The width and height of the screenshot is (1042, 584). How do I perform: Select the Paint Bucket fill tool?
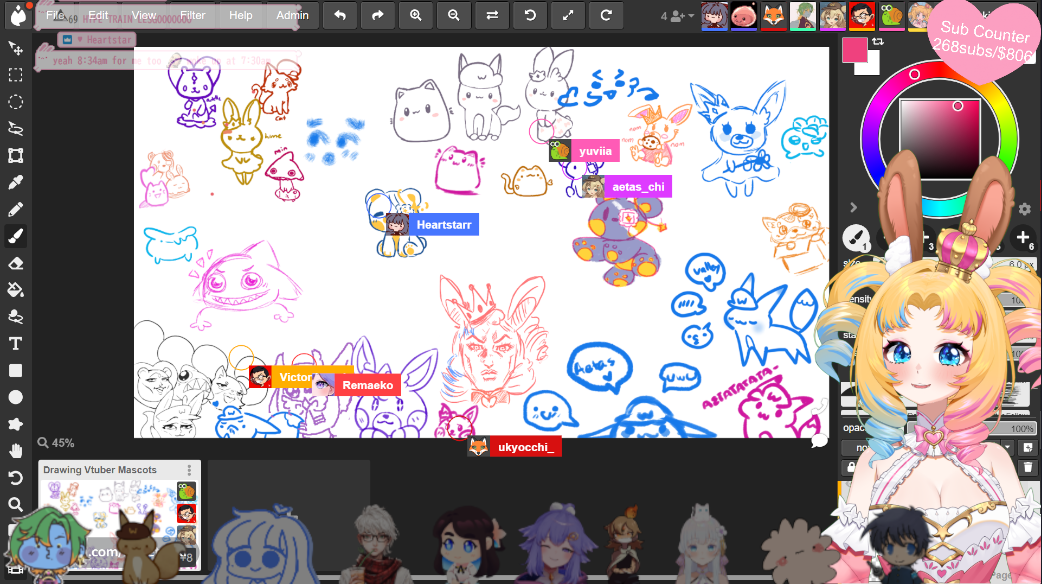coord(15,290)
